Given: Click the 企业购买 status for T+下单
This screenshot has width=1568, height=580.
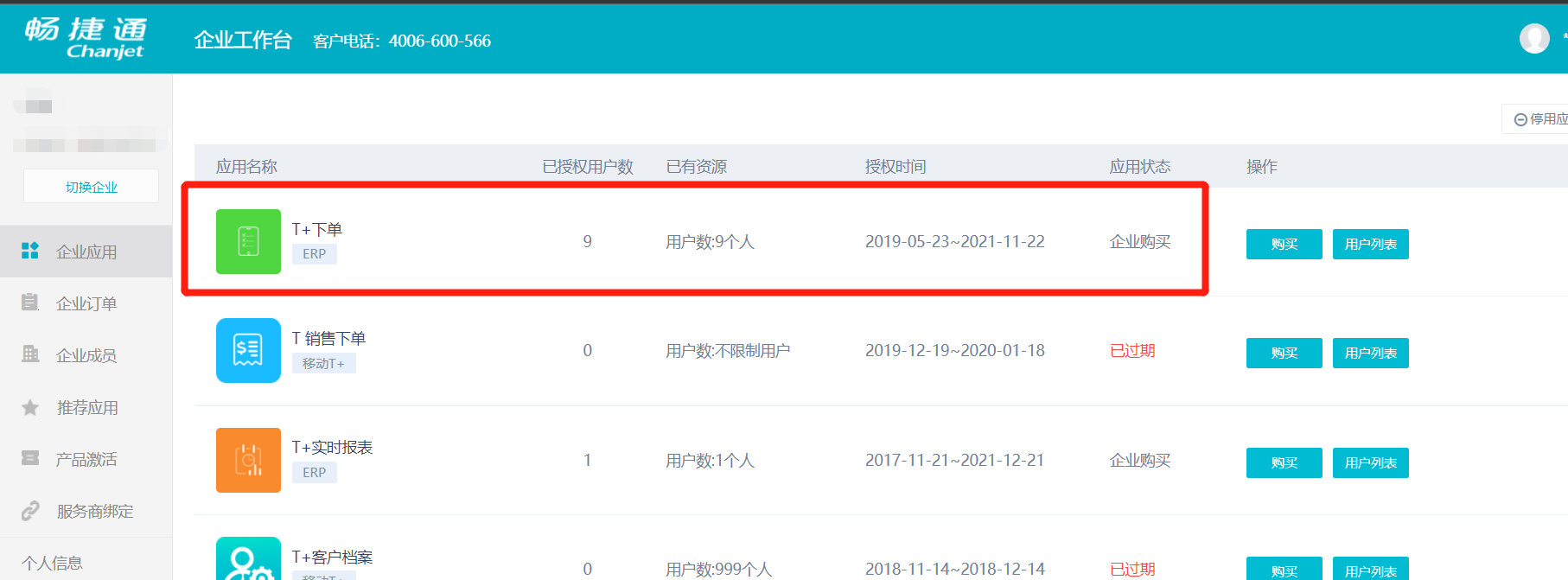Looking at the screenshot, I should [x=1140, y=241].
